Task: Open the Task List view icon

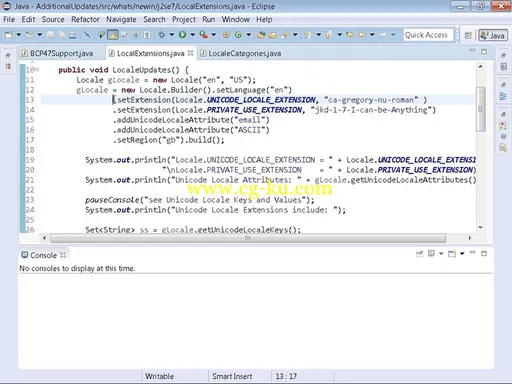Action: (x=503, y=67)
